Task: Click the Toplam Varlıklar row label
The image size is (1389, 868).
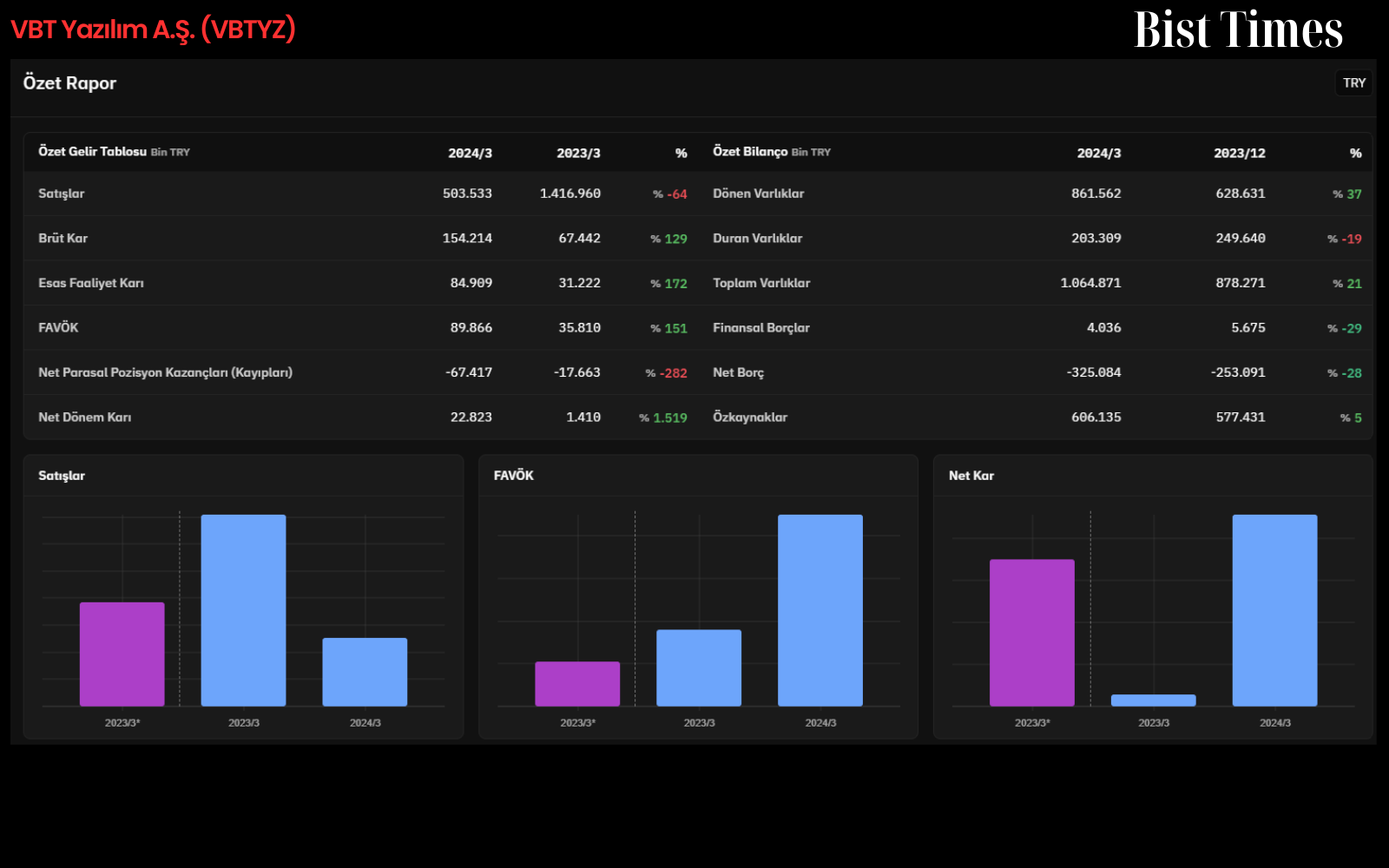Action: click(761, 283)
